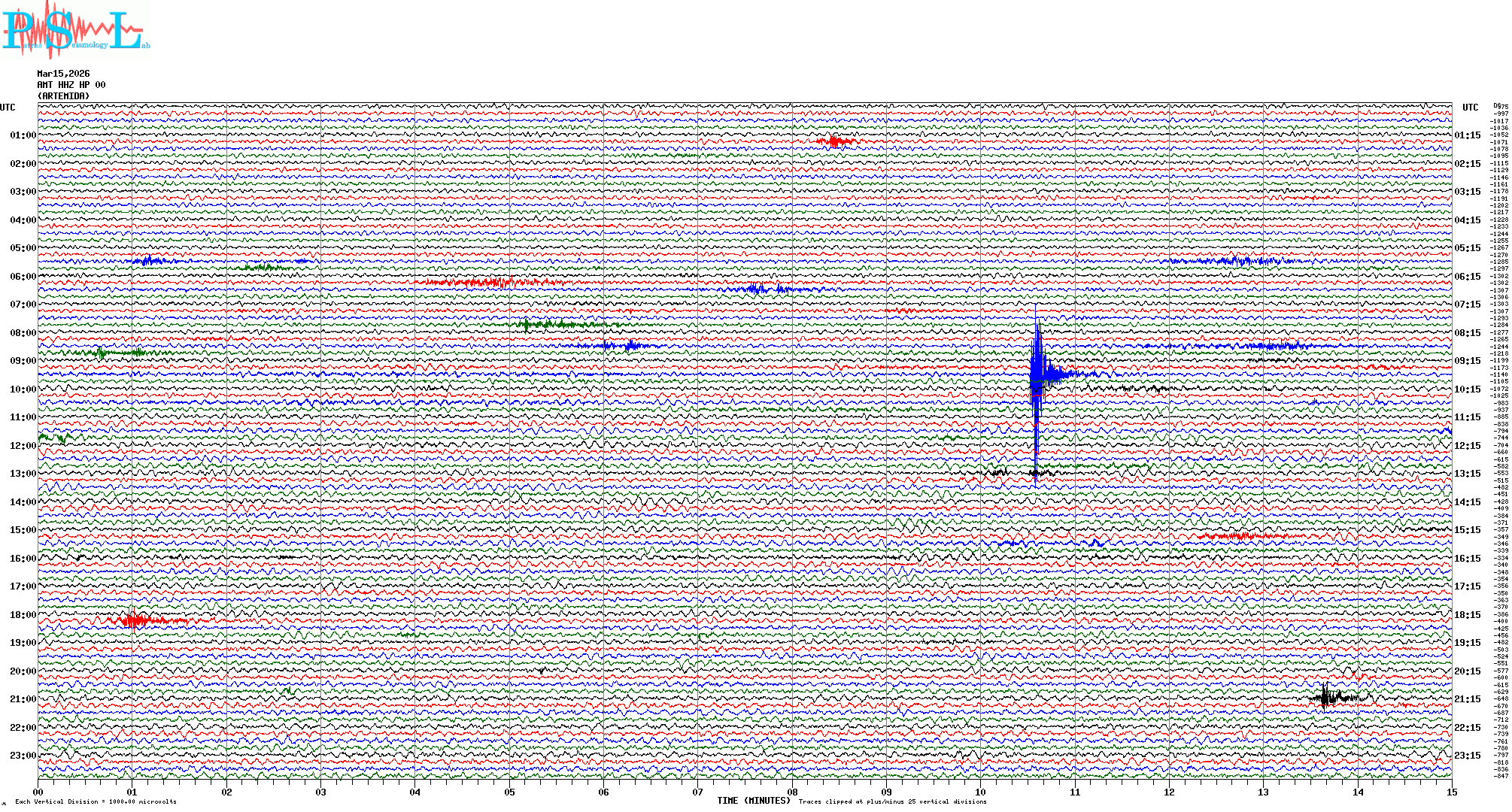Click the red burst on the 06:00 trace
1512x812 pixels.
tap(489, 283)
